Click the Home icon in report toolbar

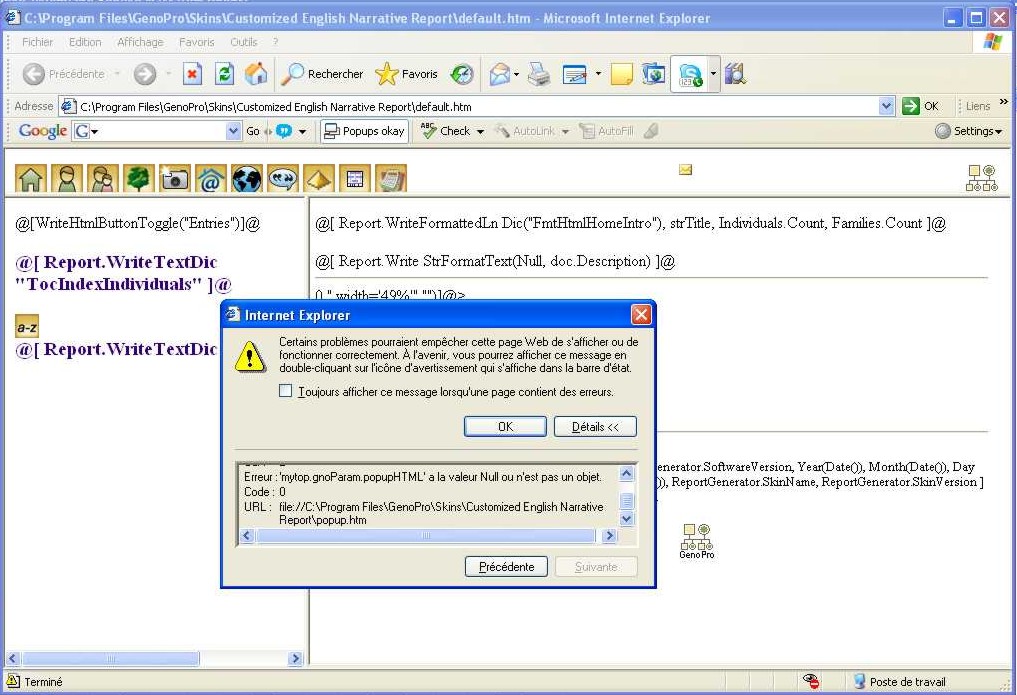tap(31, 178)
